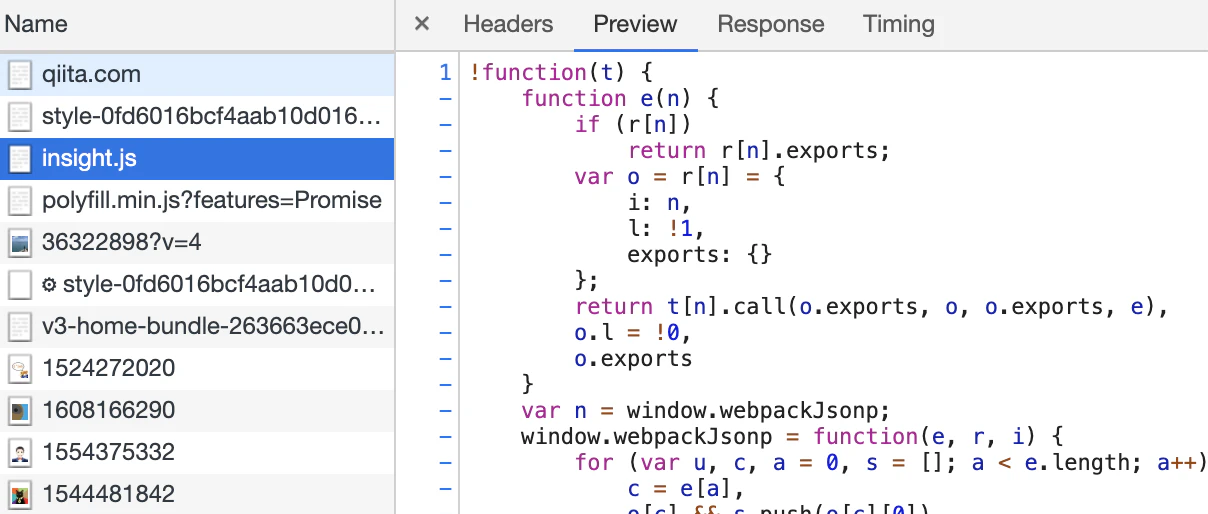
Task: Click the thumbnail icon for 1608166290
Action: [20, 411]
